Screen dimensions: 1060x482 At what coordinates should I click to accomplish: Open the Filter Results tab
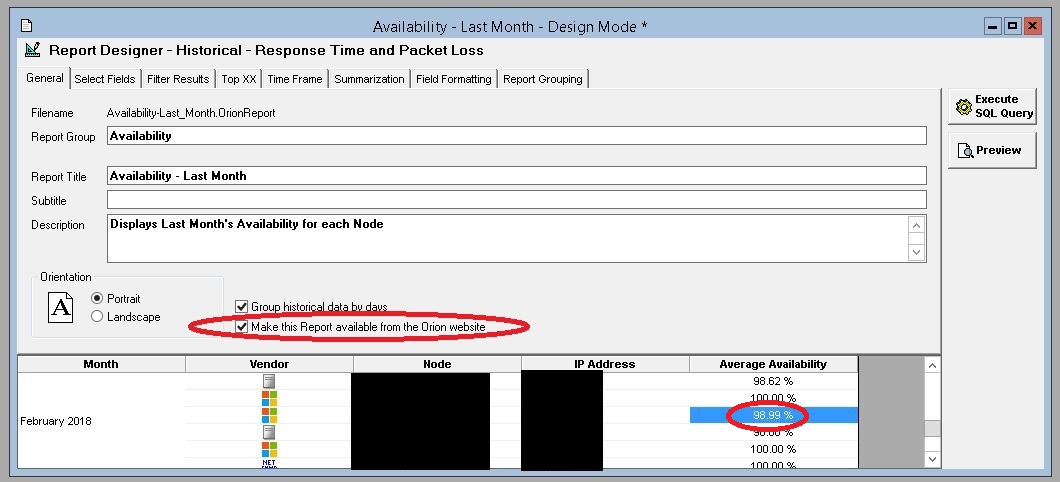pos(178,79)
